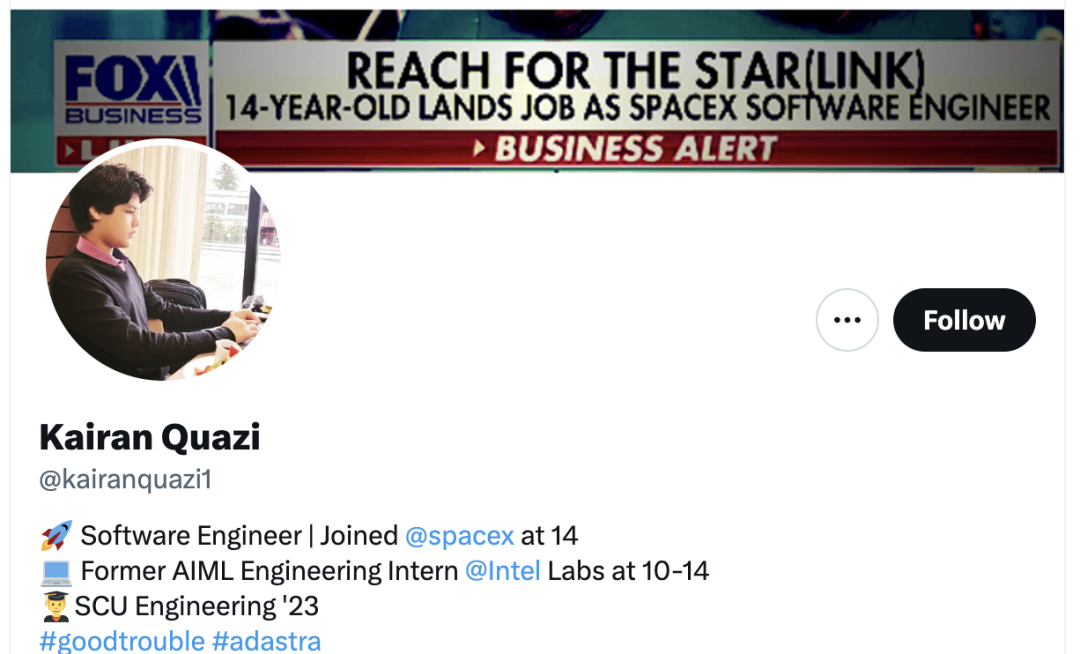Click the 'Former AIML Engineering Intern' text

tap(269, 571)
